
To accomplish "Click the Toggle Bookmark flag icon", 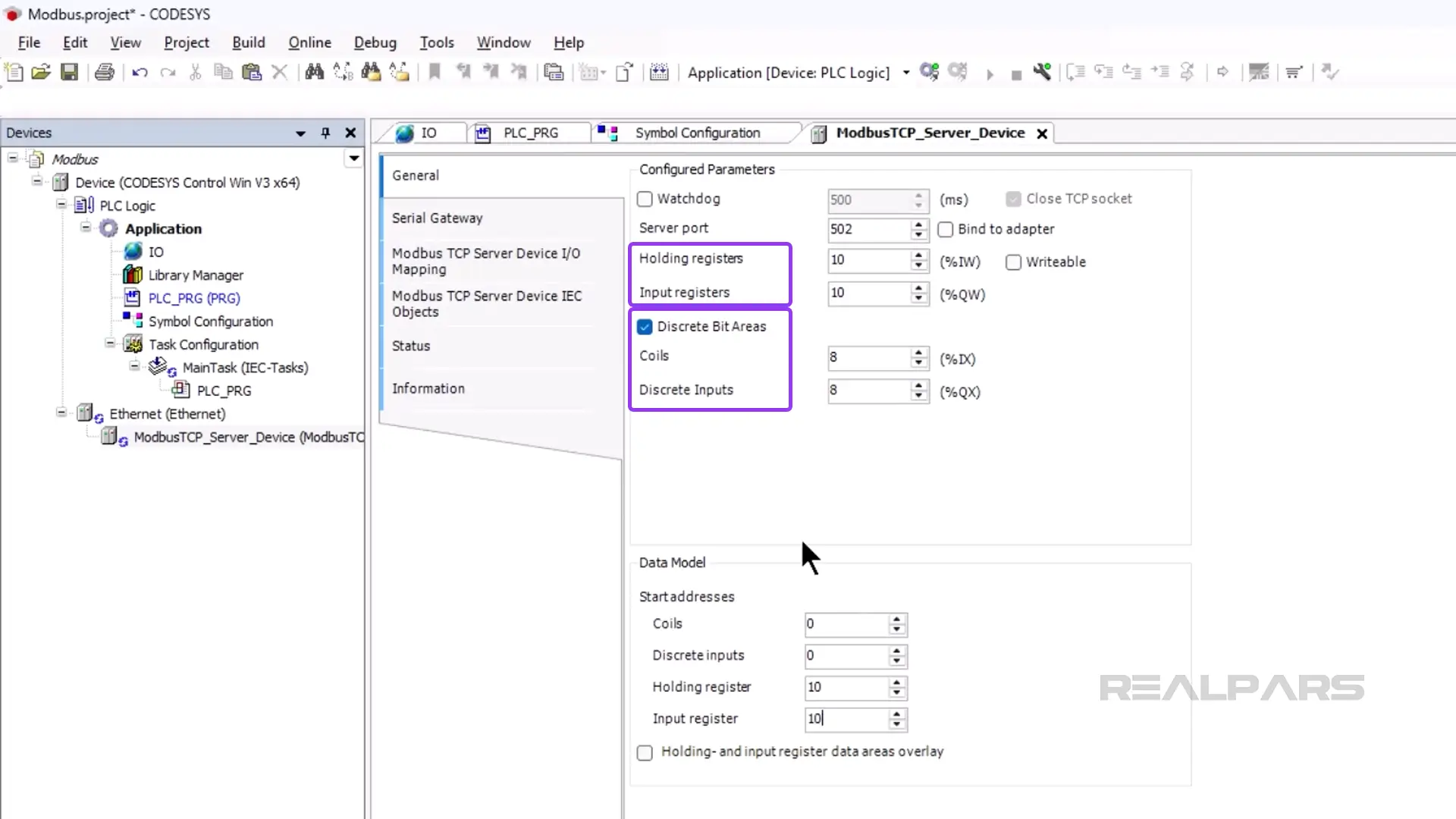I will (x=435, y=72).
